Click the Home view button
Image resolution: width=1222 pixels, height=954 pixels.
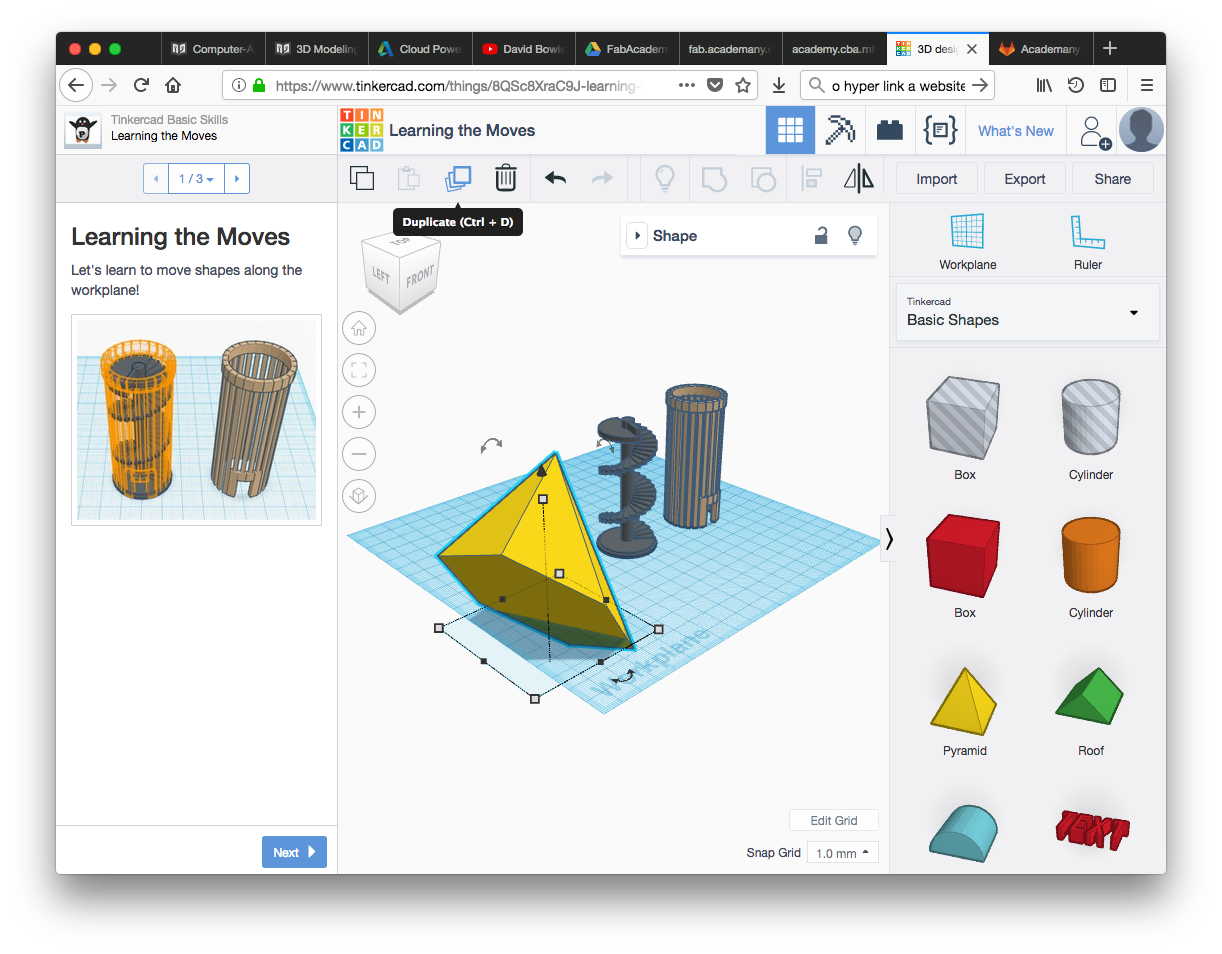pyautogui.click(x=359, y=328)
